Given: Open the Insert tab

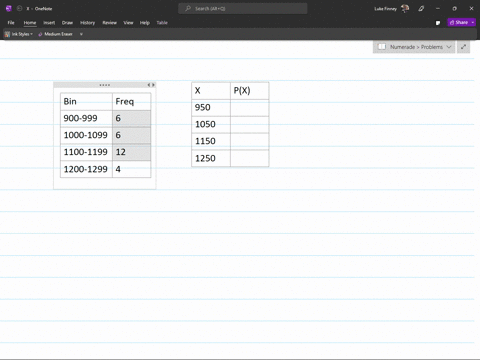Looking at the screenshot, I should (49, 23).
